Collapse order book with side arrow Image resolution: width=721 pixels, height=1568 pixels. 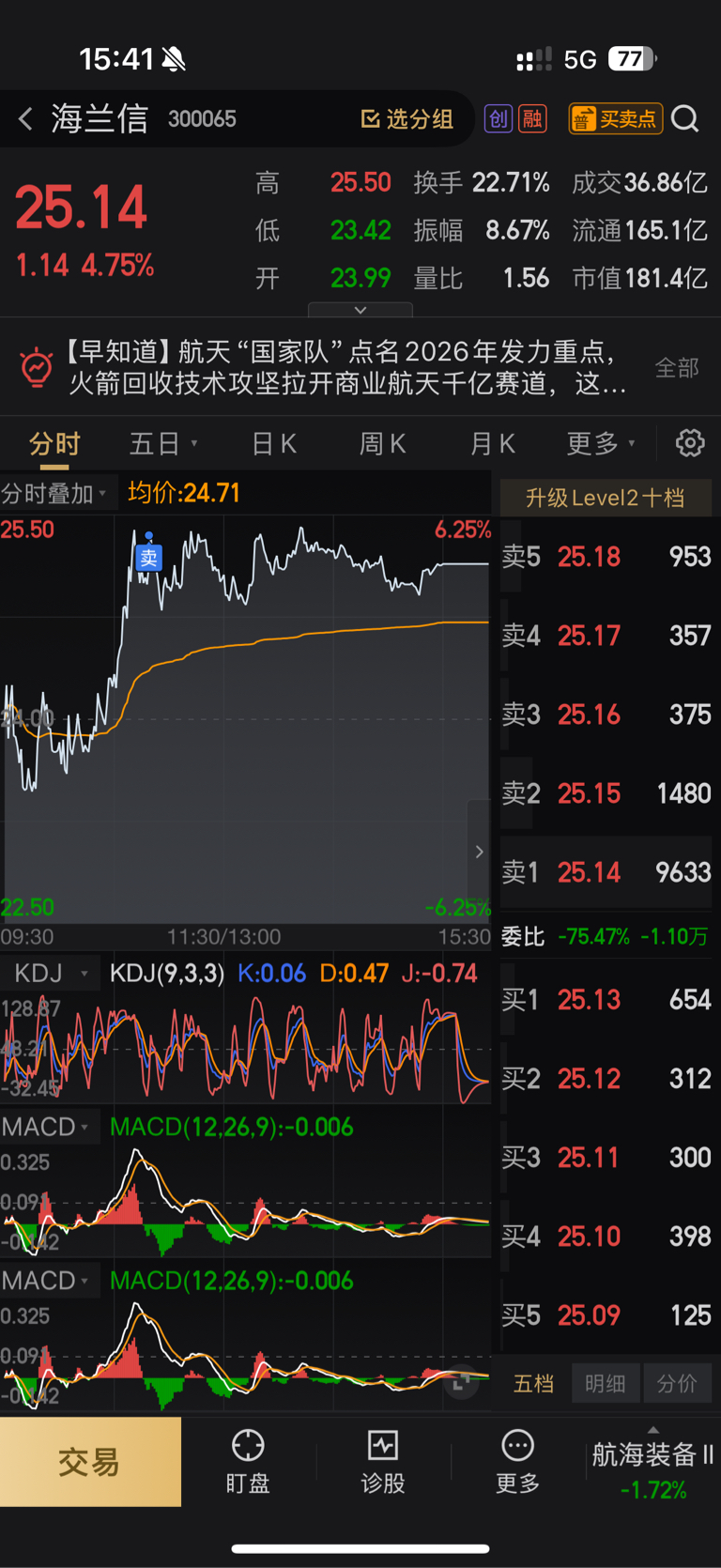click(479, 852)
